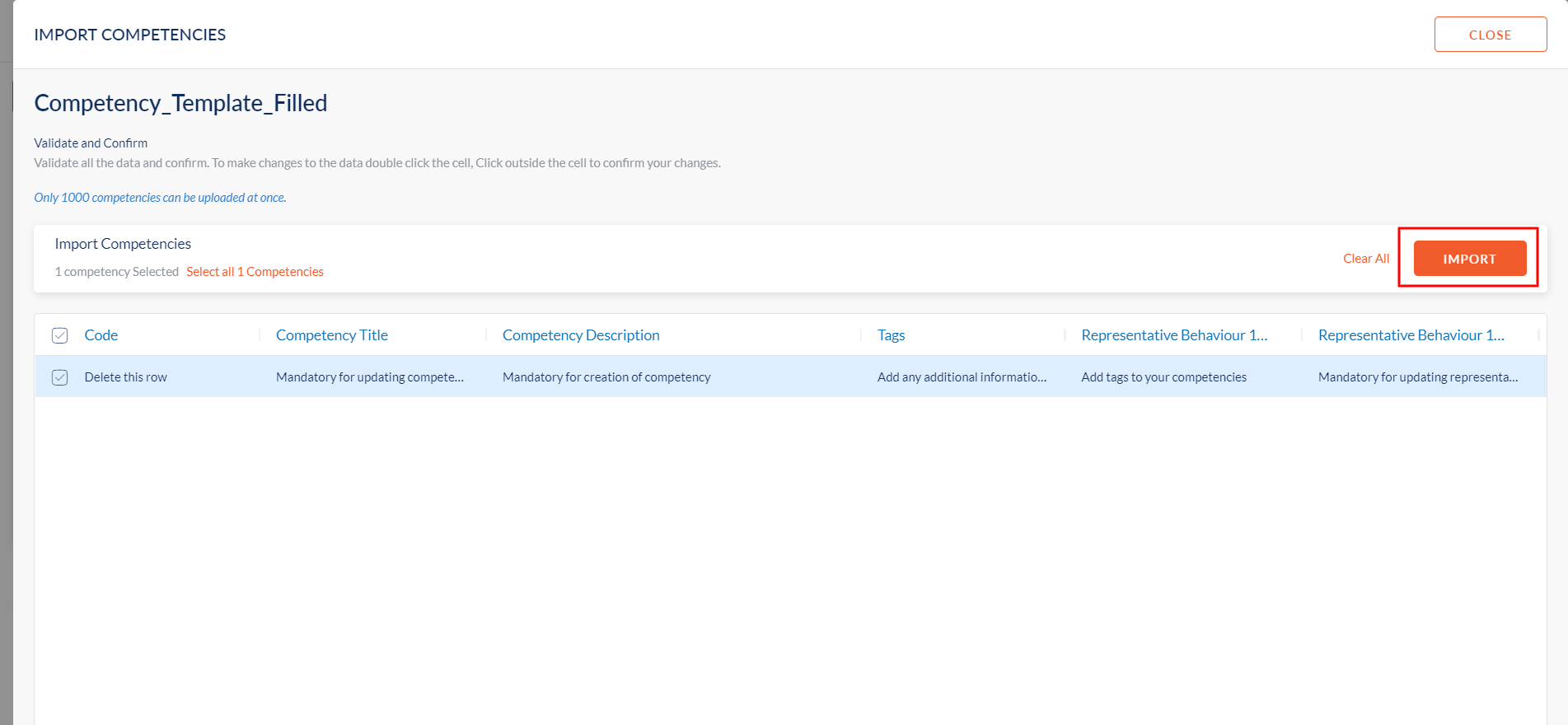Select 'Mandatory for creation of competency' cell
Image resolution: width=1568 pixels, height=725 pixels.
(606, 377)
